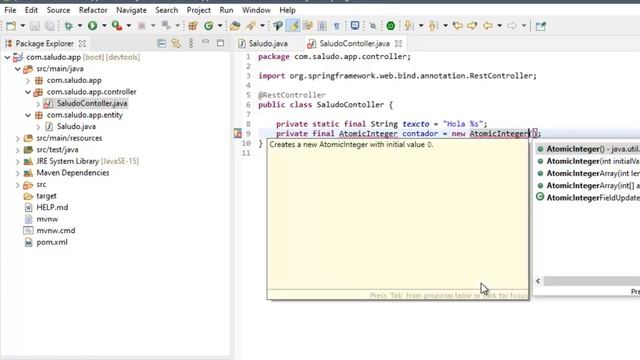Toggle Mark Occurrences highlighter icon
640x360 pixels.
coord(293,26)
